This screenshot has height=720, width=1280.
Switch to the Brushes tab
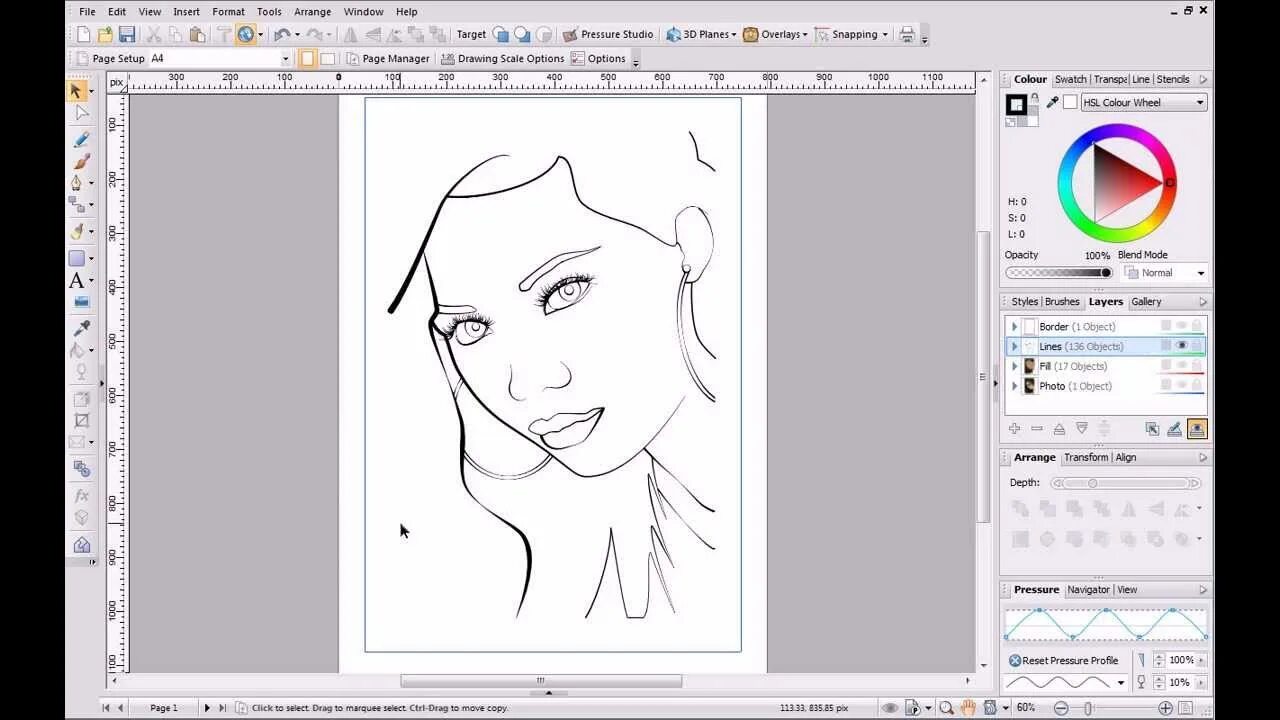point(1062,302)
